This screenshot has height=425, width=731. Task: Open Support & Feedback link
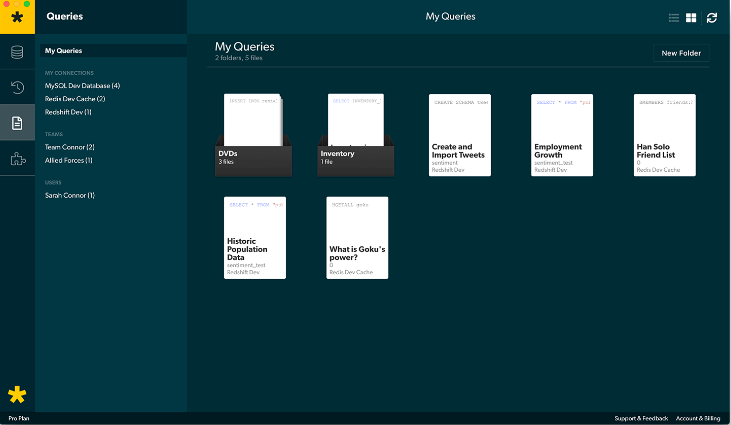point(640,418)
